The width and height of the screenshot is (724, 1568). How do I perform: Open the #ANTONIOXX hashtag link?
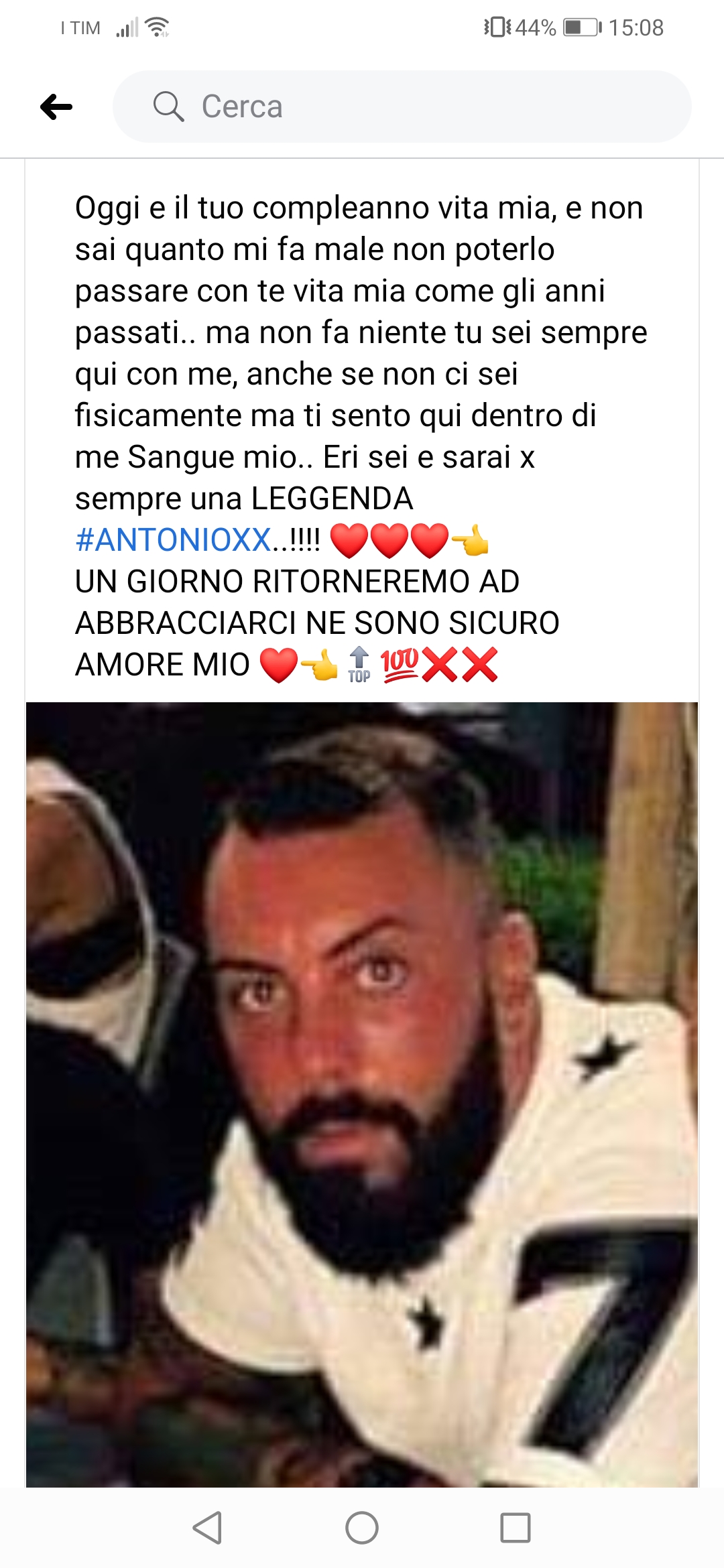(174, 540)
